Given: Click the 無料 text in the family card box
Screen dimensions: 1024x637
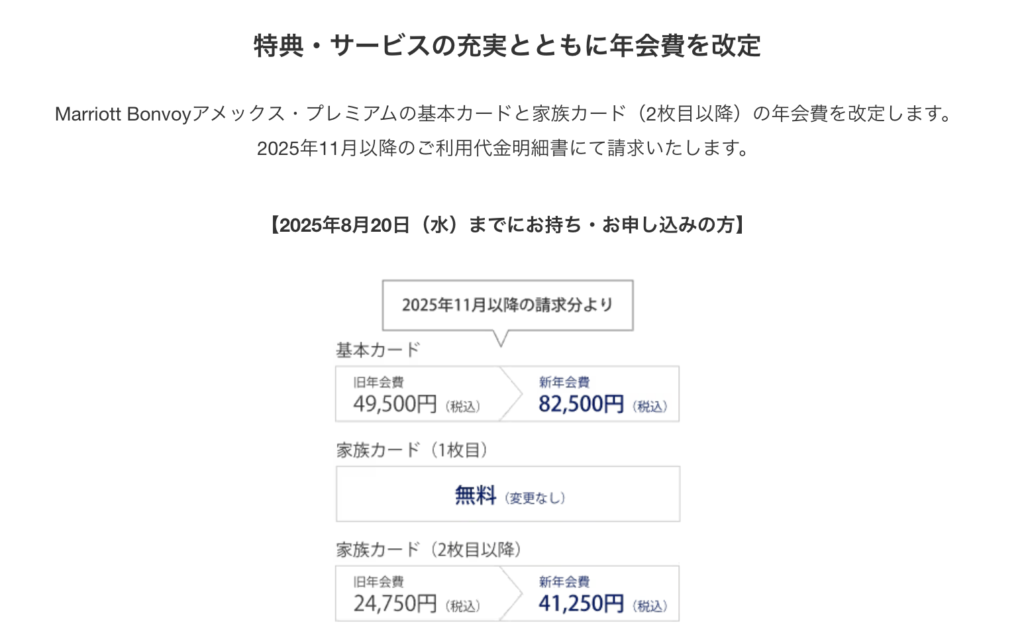Looking at the screenshot, I should pyautogui.click(x=476, y=495).
